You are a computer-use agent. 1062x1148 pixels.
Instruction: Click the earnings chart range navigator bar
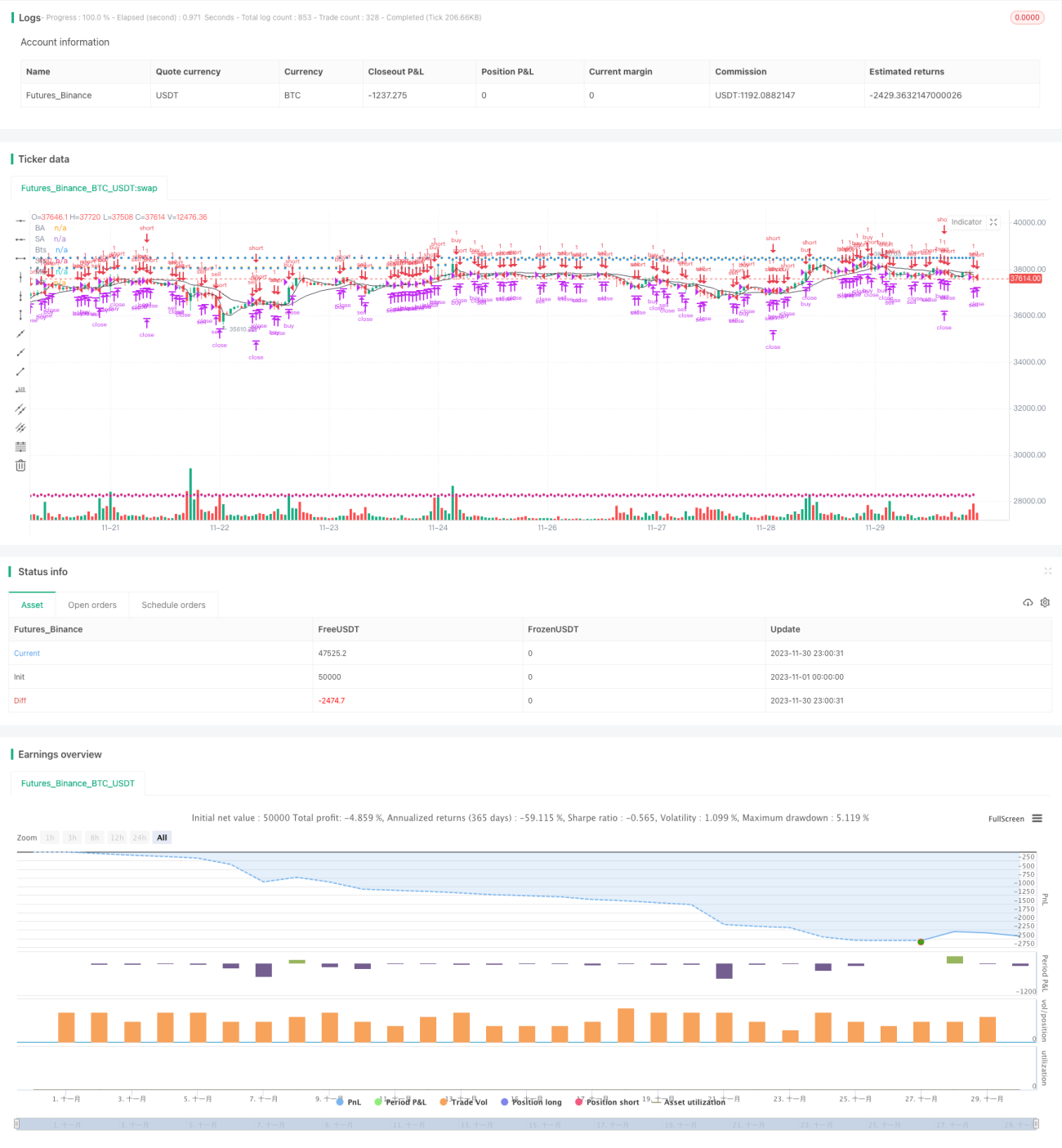point(527,1124)
